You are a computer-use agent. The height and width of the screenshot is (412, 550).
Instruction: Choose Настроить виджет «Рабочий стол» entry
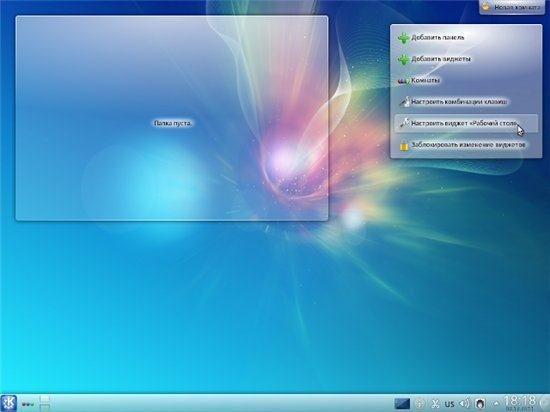coord(466,123)
